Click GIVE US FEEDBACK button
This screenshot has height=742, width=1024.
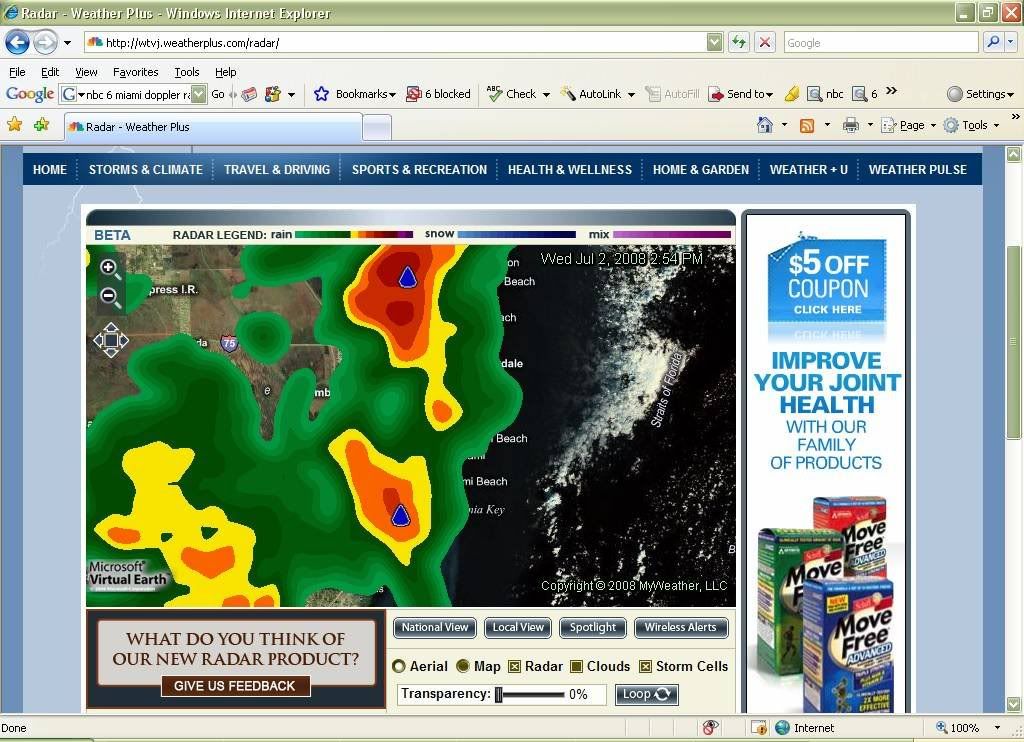tap(234, 686)
